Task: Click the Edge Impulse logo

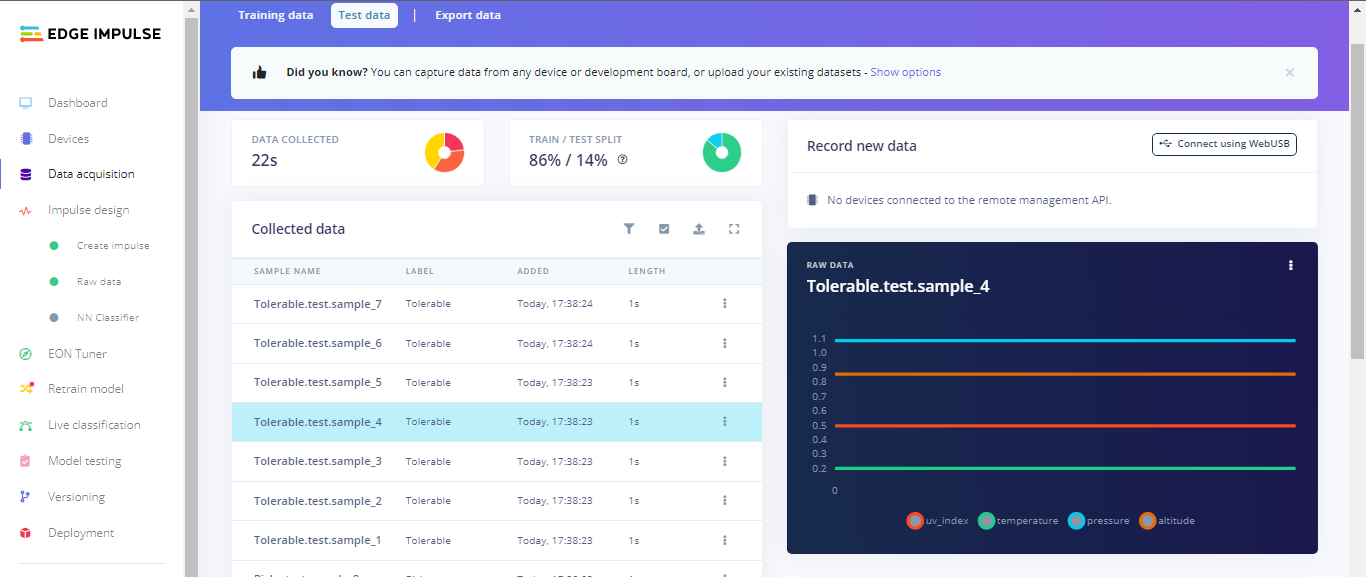Action: [90, 33]
